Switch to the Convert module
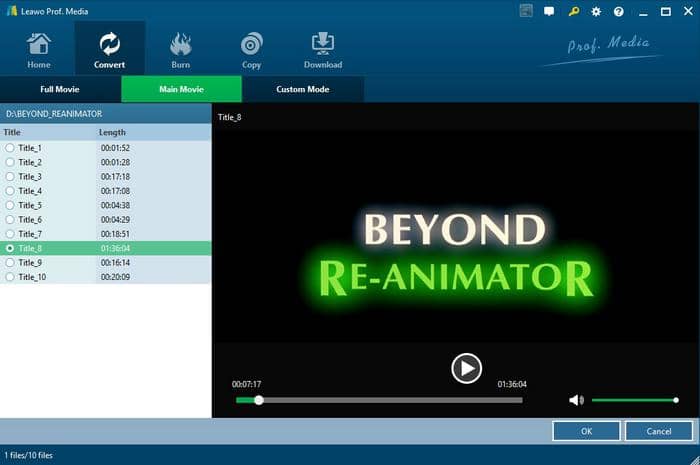The height and width of the screenshot is (465, 700). [109, 50]
